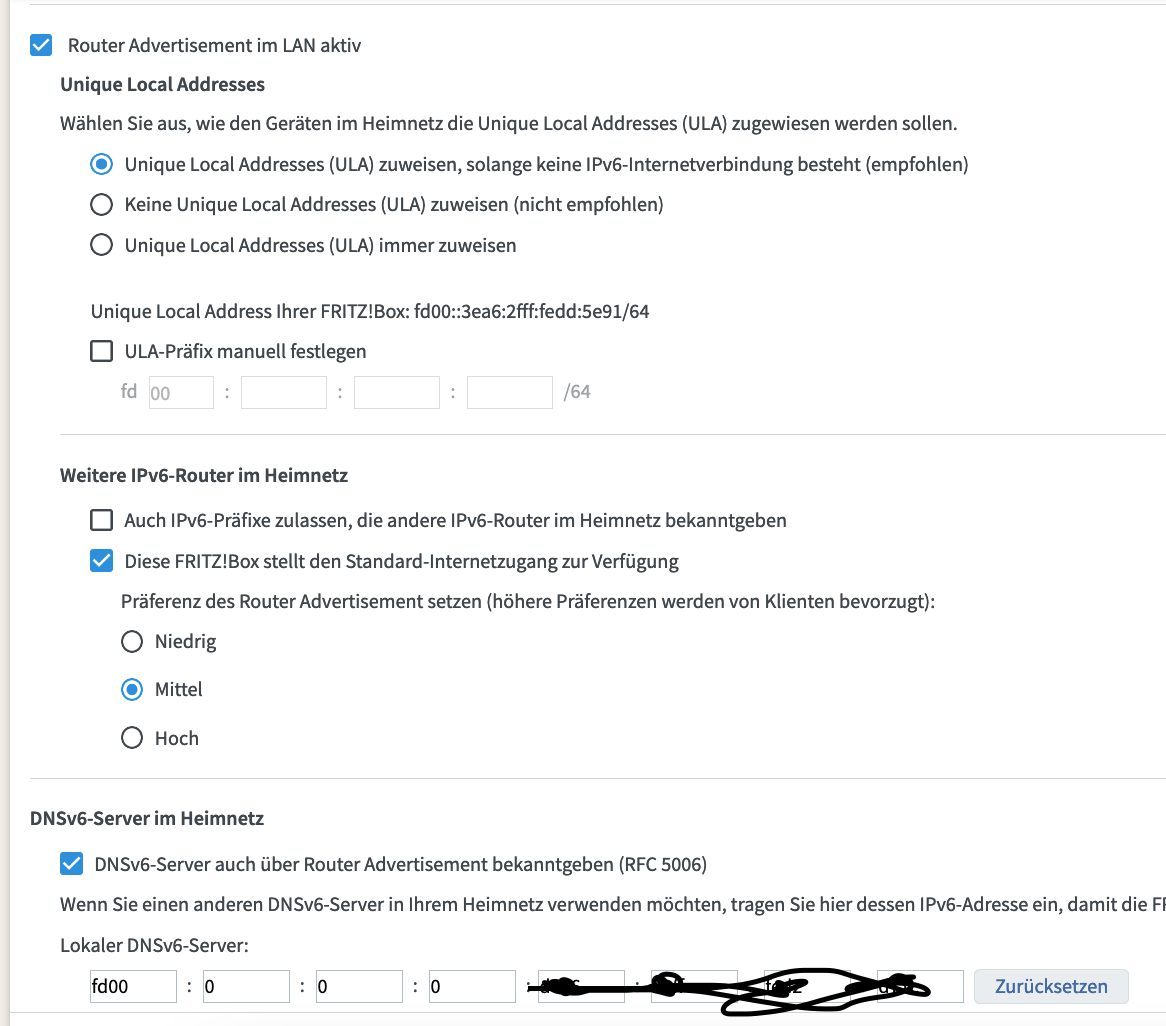Screen dimensions: 1166x1026
Task: Set router advertisement preference to Mittel
Action: pyautogui.click(x=132, y=690)
